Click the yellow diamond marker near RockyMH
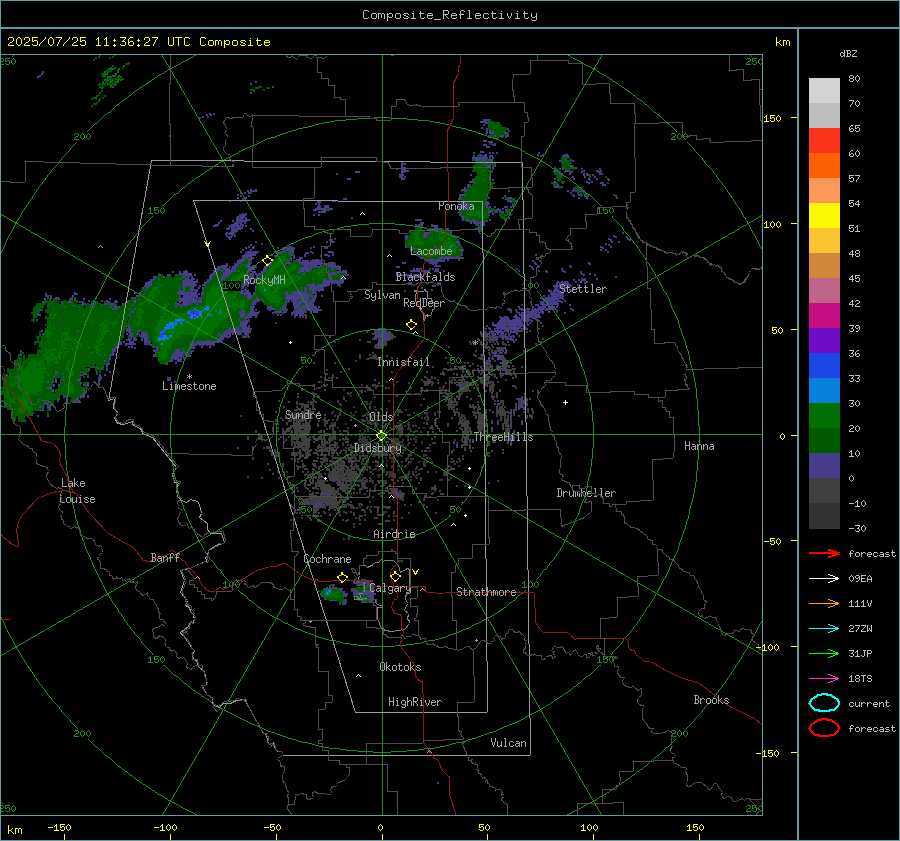This screenshot has height=841, width=900. 267,261
